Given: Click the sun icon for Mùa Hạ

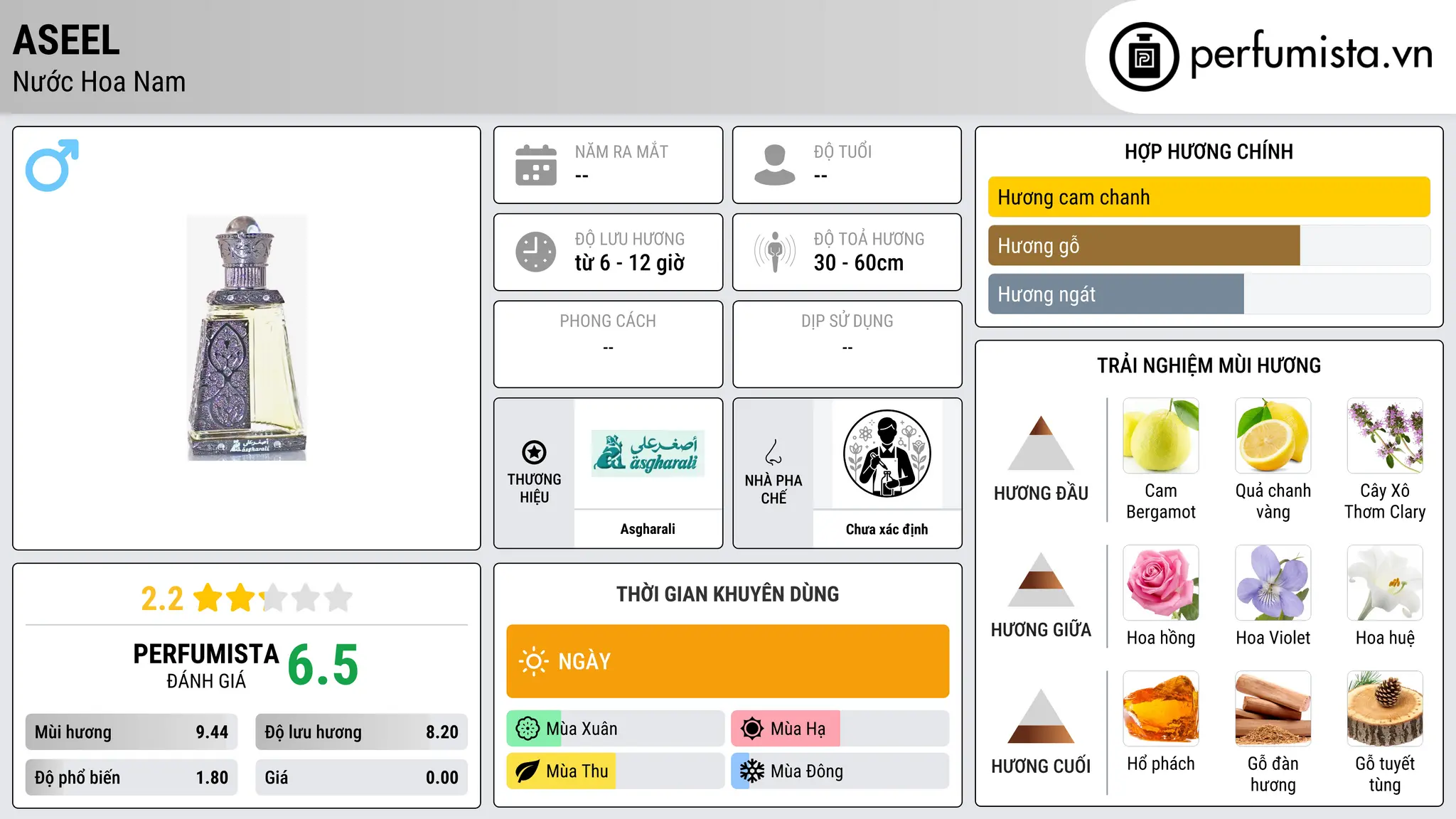Looking at the screenshot, I should tap(752, 729).
